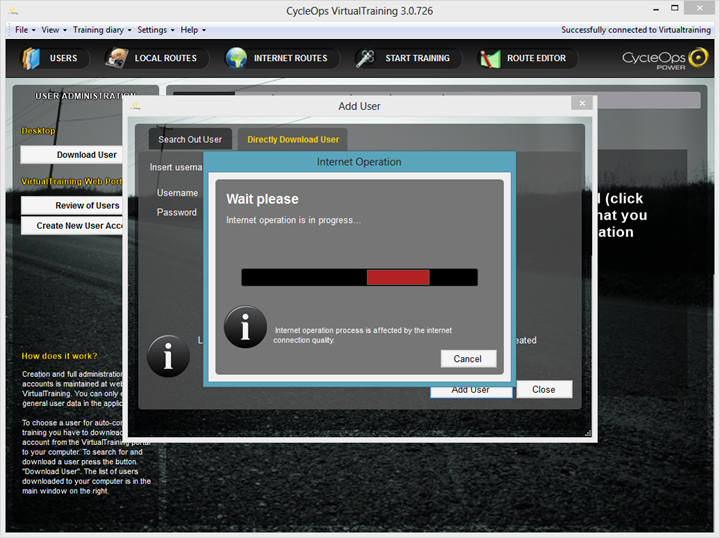Click the Start Training tools icon
Image resolution: width=720 pixels, height=538 pixels.
click(x=366, y=58)
